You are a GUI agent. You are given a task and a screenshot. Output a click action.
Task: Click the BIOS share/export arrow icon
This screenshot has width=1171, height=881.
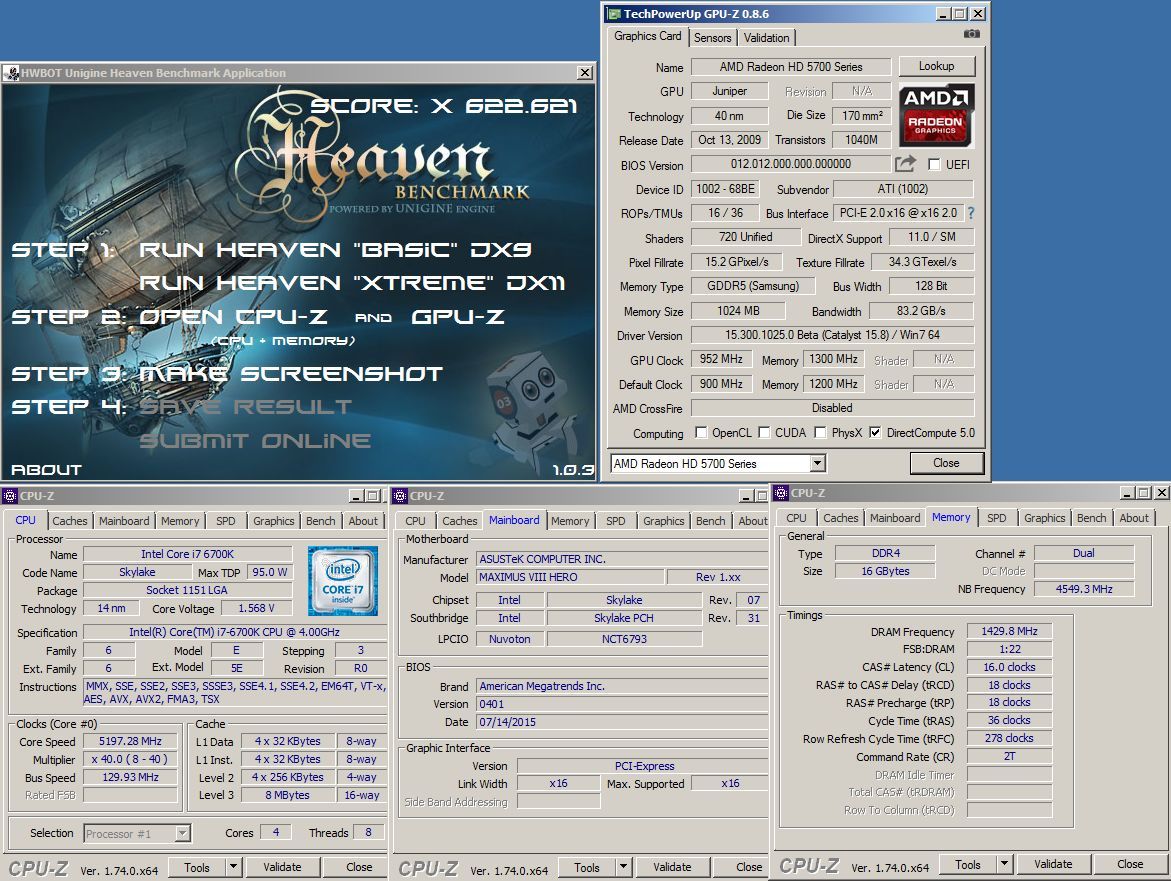(x=905, y=164)
